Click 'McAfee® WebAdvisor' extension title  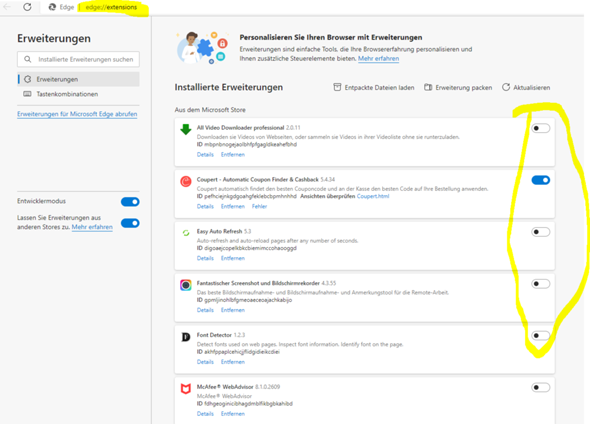pyautogui.click(x=225, y=387)
